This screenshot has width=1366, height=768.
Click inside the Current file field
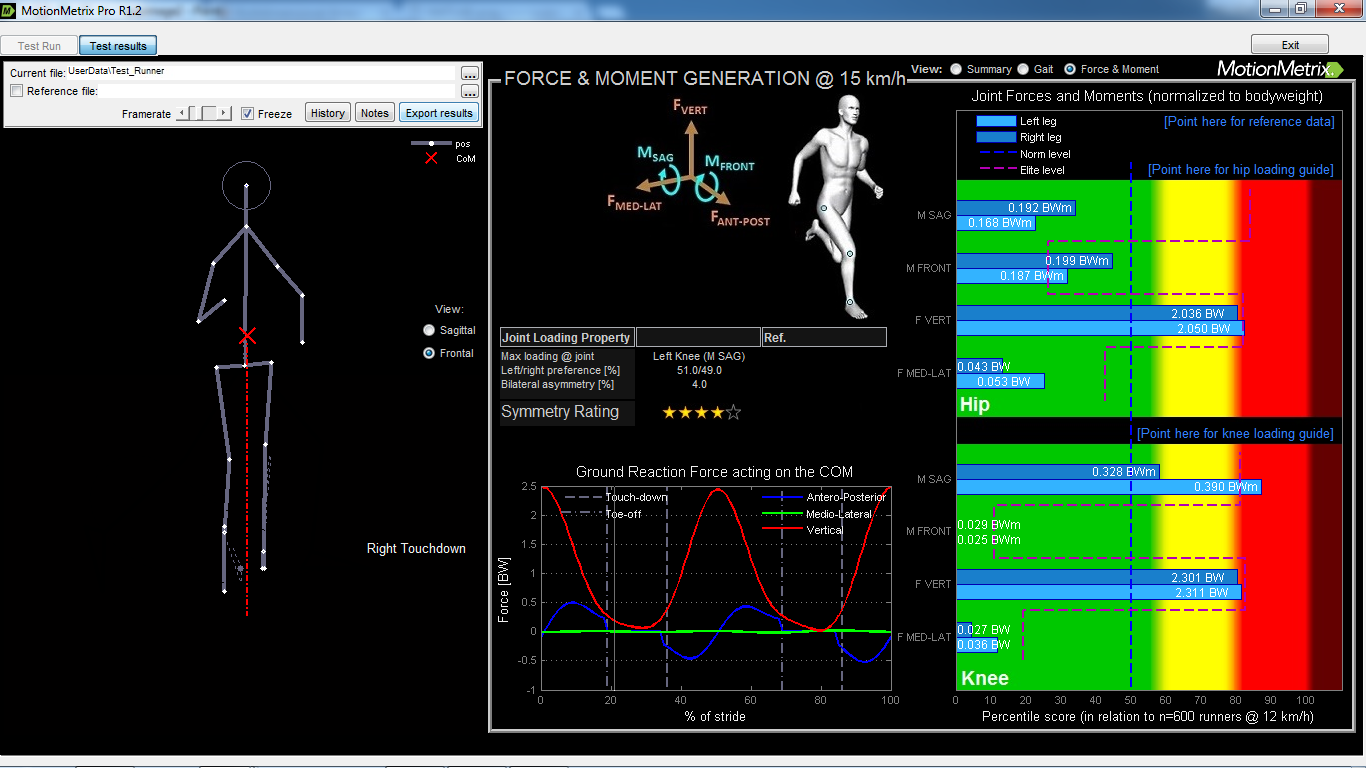(250, 73)
